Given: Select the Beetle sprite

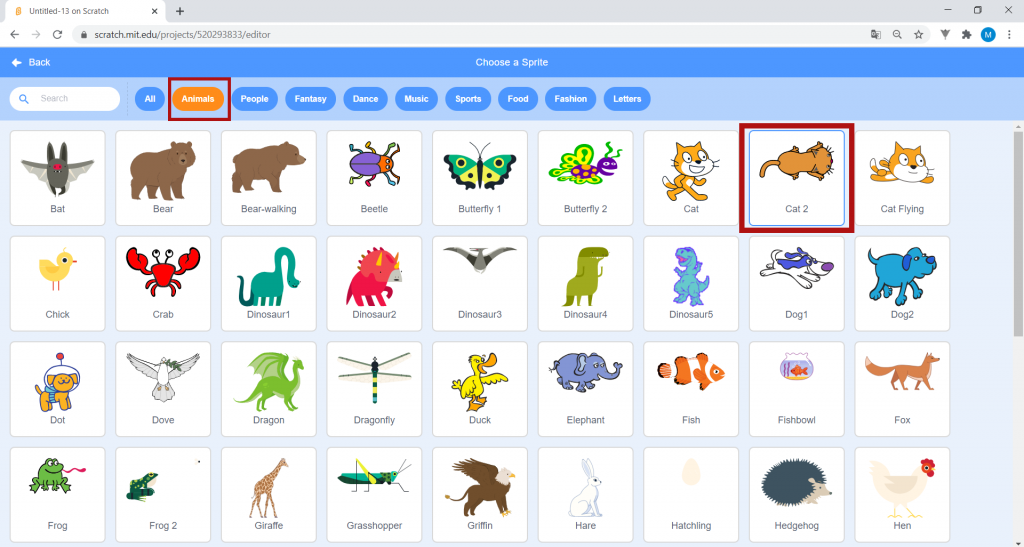Looking at the screenshot, I should point(374,178).
